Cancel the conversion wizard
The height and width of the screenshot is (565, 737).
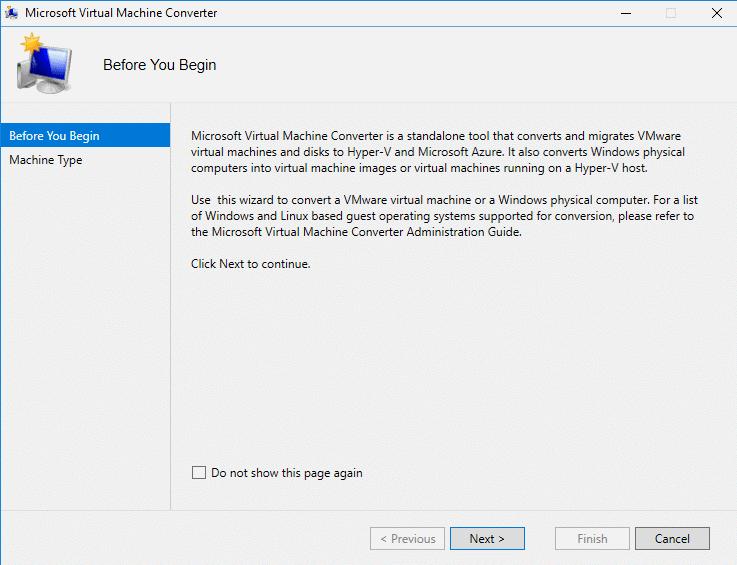(x=672, y=538)
